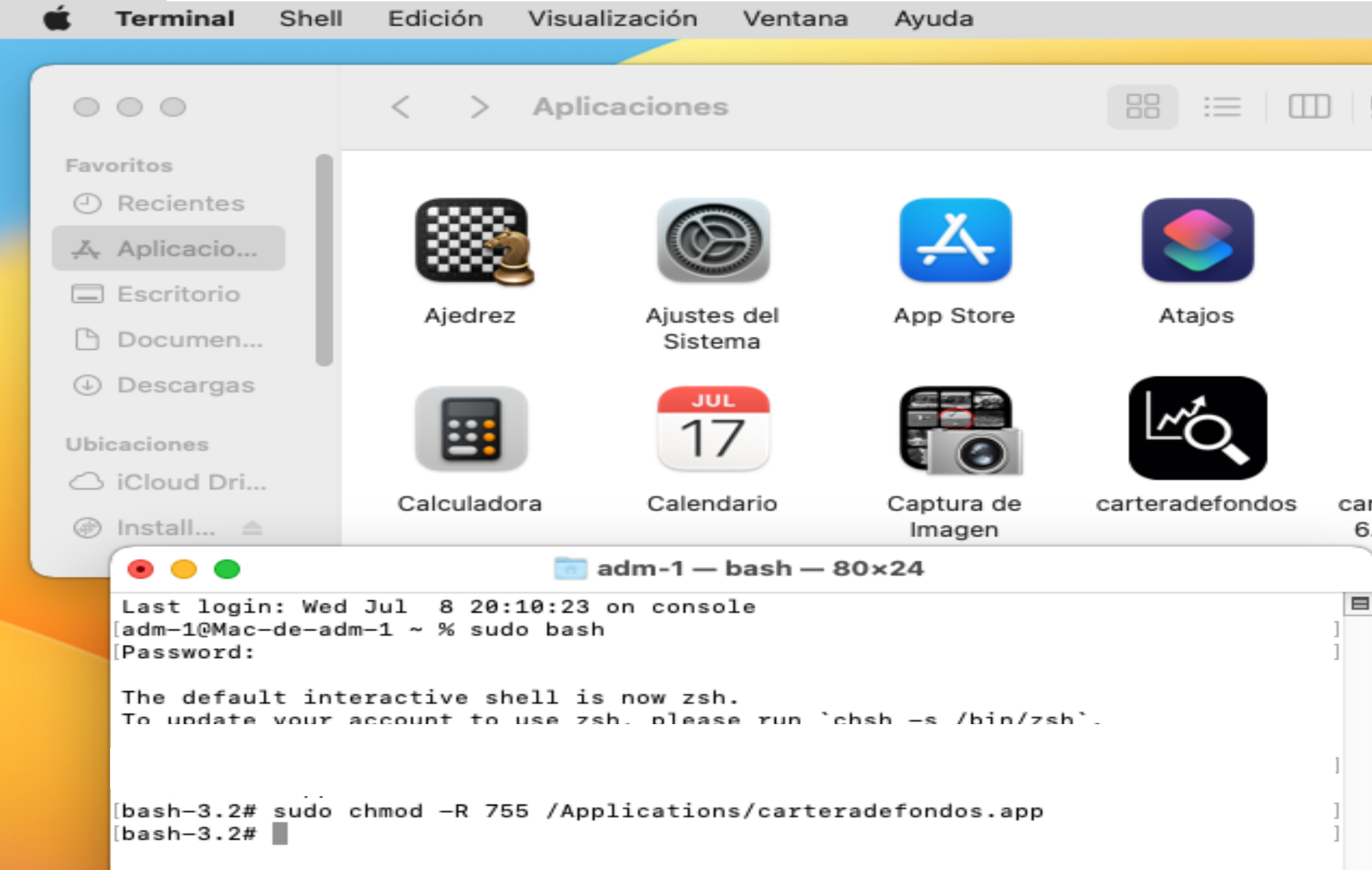Open the Terminal menu
This screenshot has height=870, width=1372.
point(175,18)
